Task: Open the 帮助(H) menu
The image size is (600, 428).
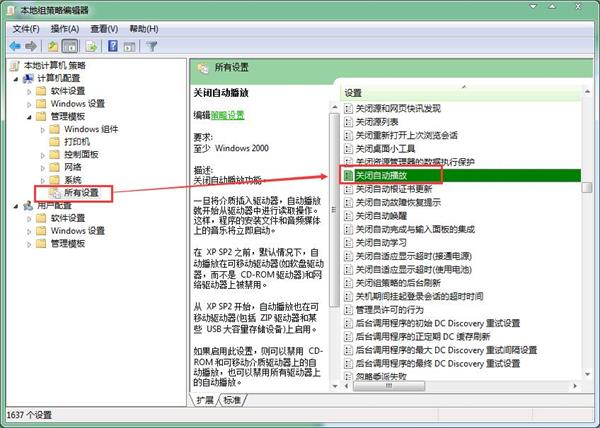Action: coord(143,29)
